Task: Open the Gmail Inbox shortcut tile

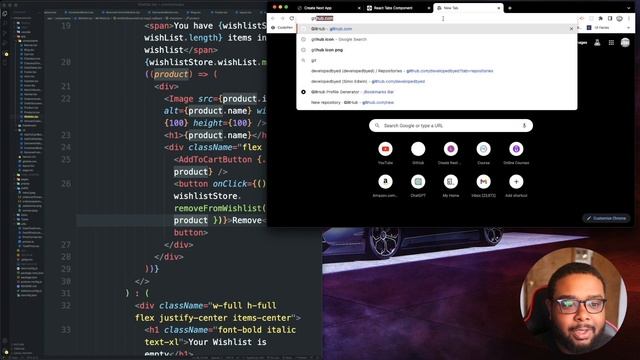Action: [x=483, y=186]
